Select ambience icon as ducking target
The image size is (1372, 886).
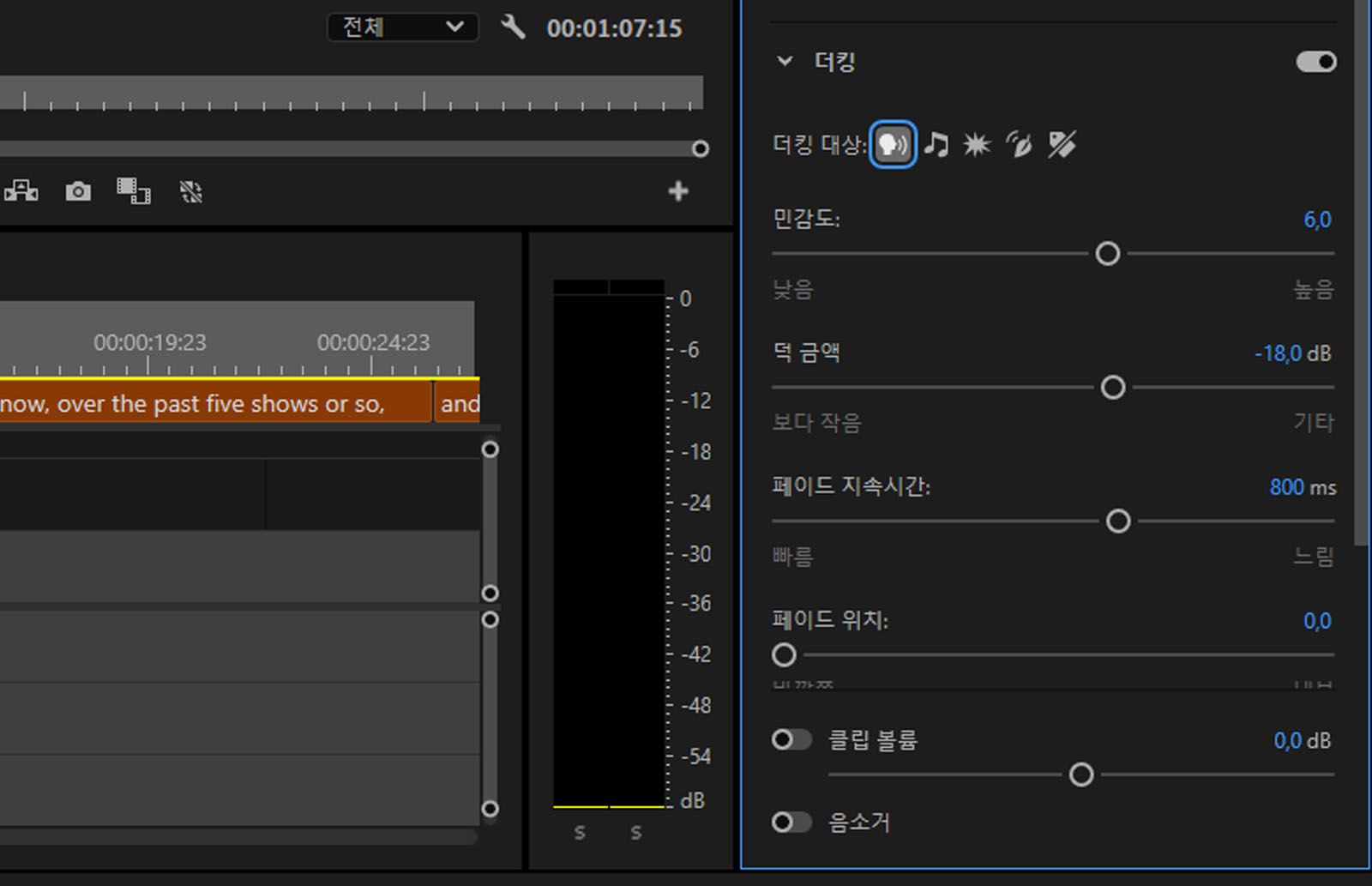click(x=1019, y=144)
